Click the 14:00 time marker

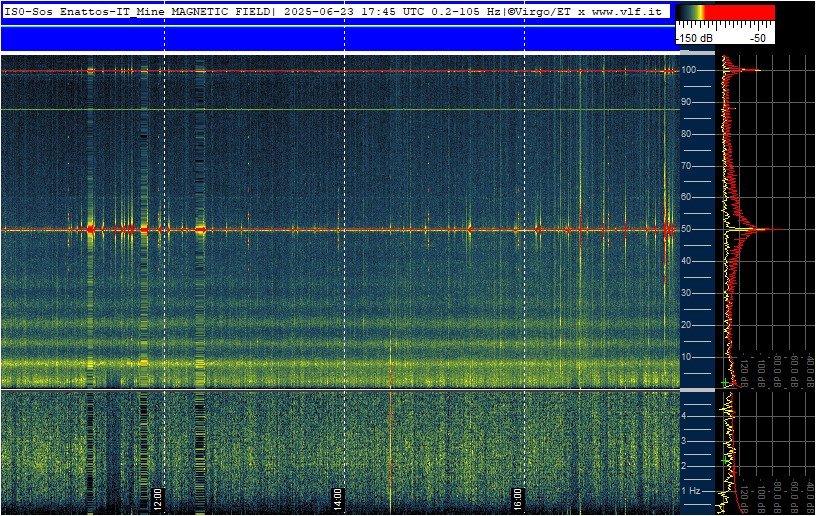(337, 500)
